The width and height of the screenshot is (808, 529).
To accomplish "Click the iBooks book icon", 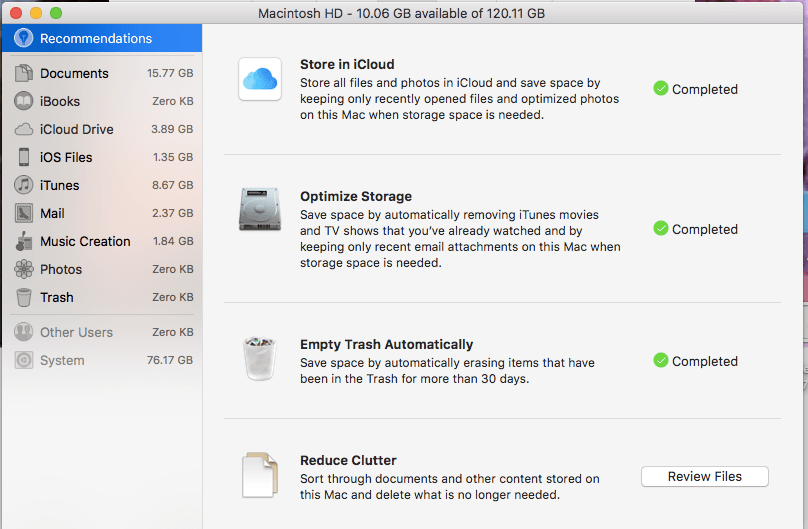I will (x=24, y=101).
